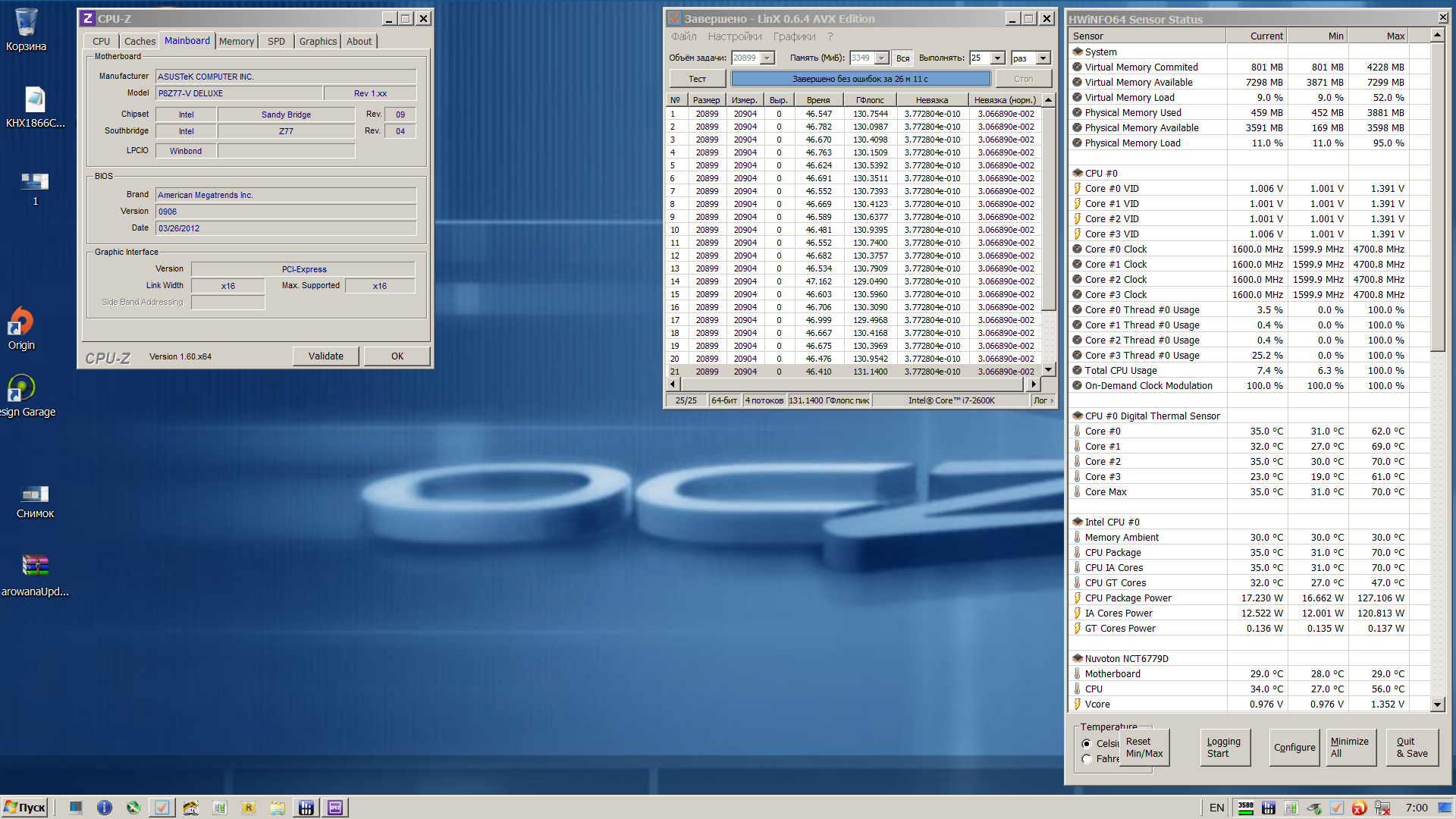
Task: Switch to Caches tab in CPU-Z
Action: (140, 41)
